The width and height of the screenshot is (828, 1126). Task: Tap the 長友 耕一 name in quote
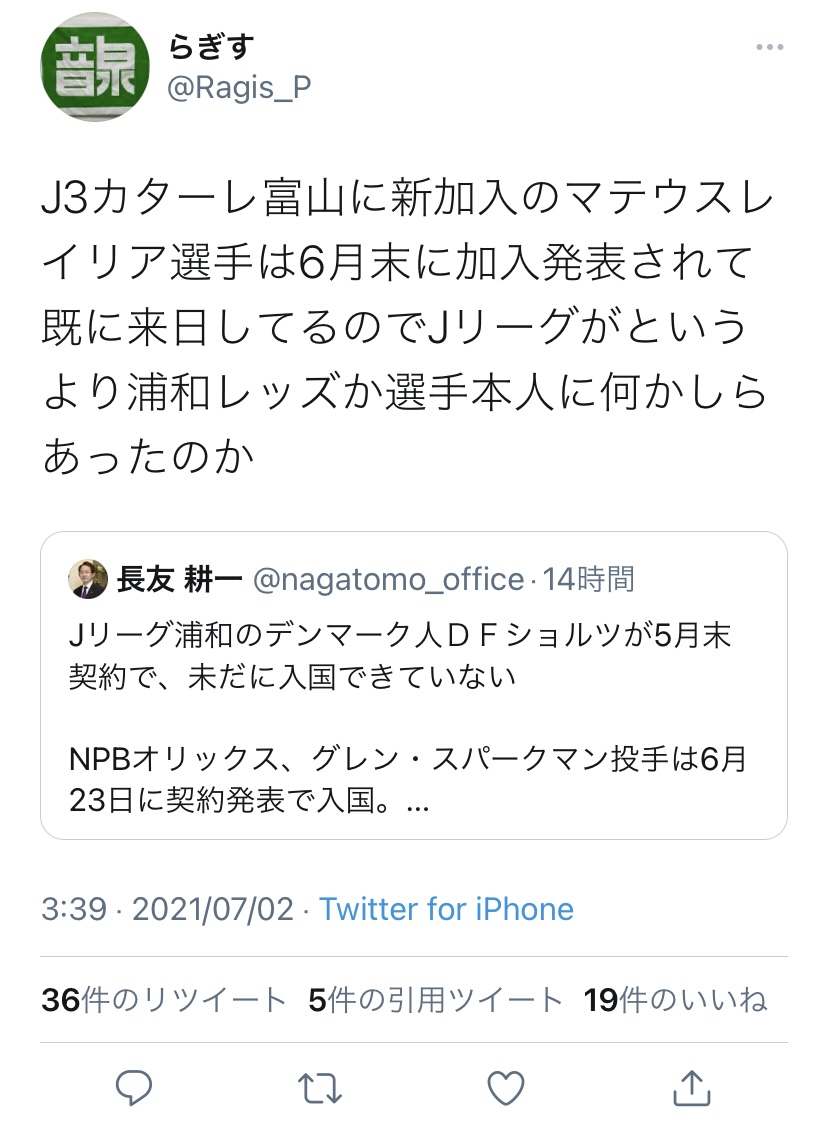tap(180, 580)
